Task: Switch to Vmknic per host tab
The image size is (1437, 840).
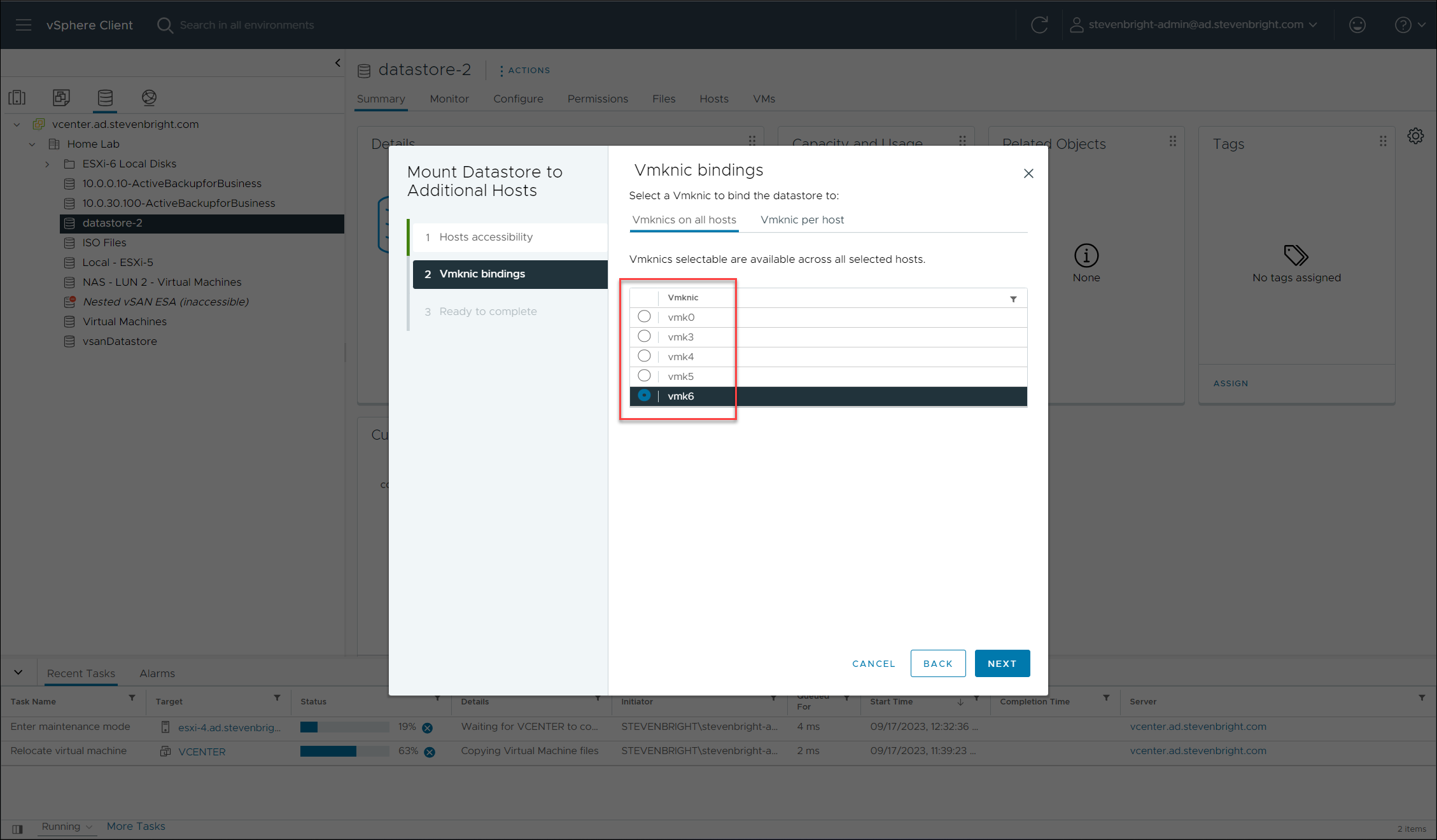Action: coord(802,220)
